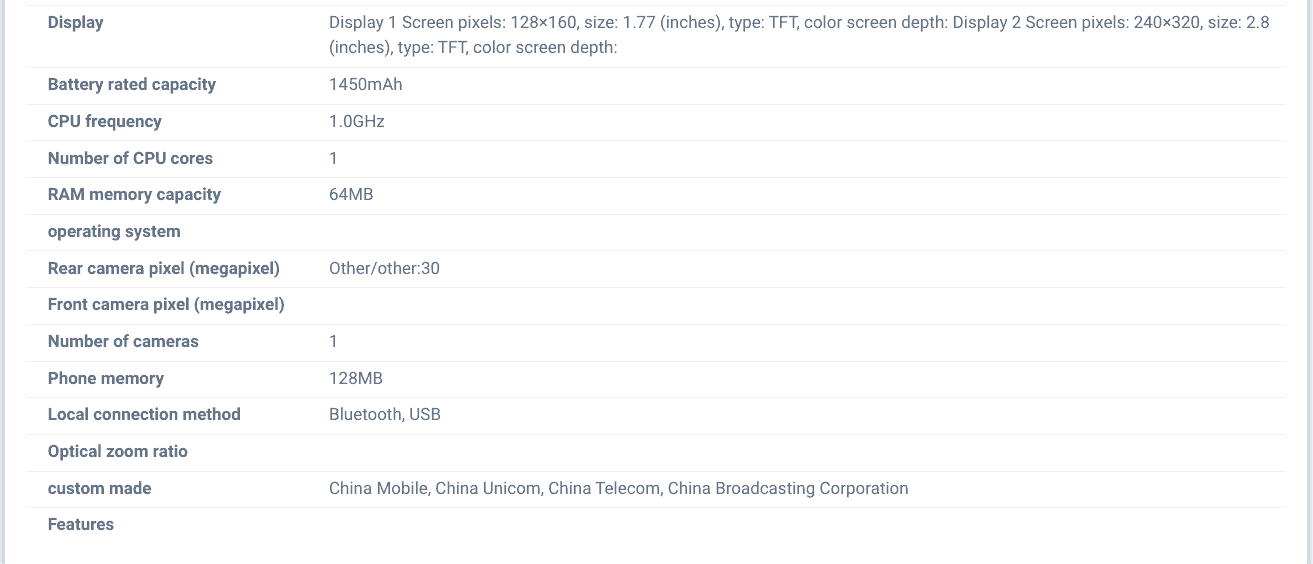Select the Number of cameras label
The width and height of the screenshot is (1313, 564).
123,342
